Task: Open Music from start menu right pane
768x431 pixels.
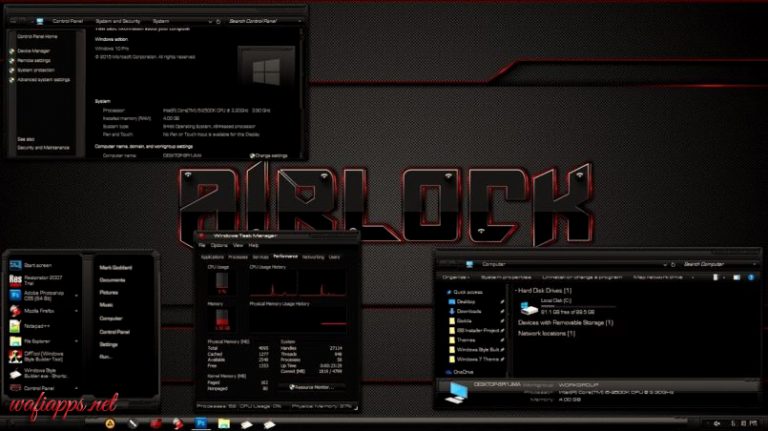Action: (106, 305)
